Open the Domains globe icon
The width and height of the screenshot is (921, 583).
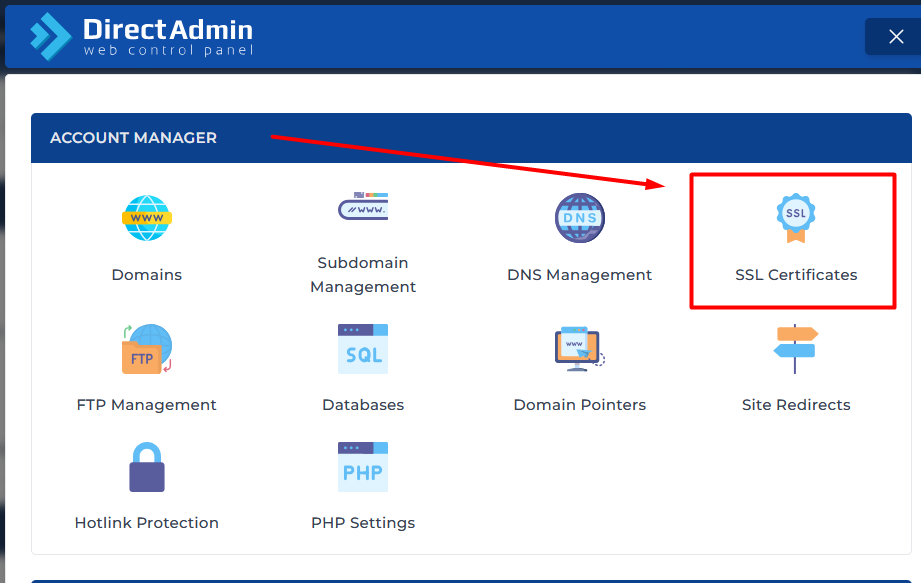[x=147, y=218]
